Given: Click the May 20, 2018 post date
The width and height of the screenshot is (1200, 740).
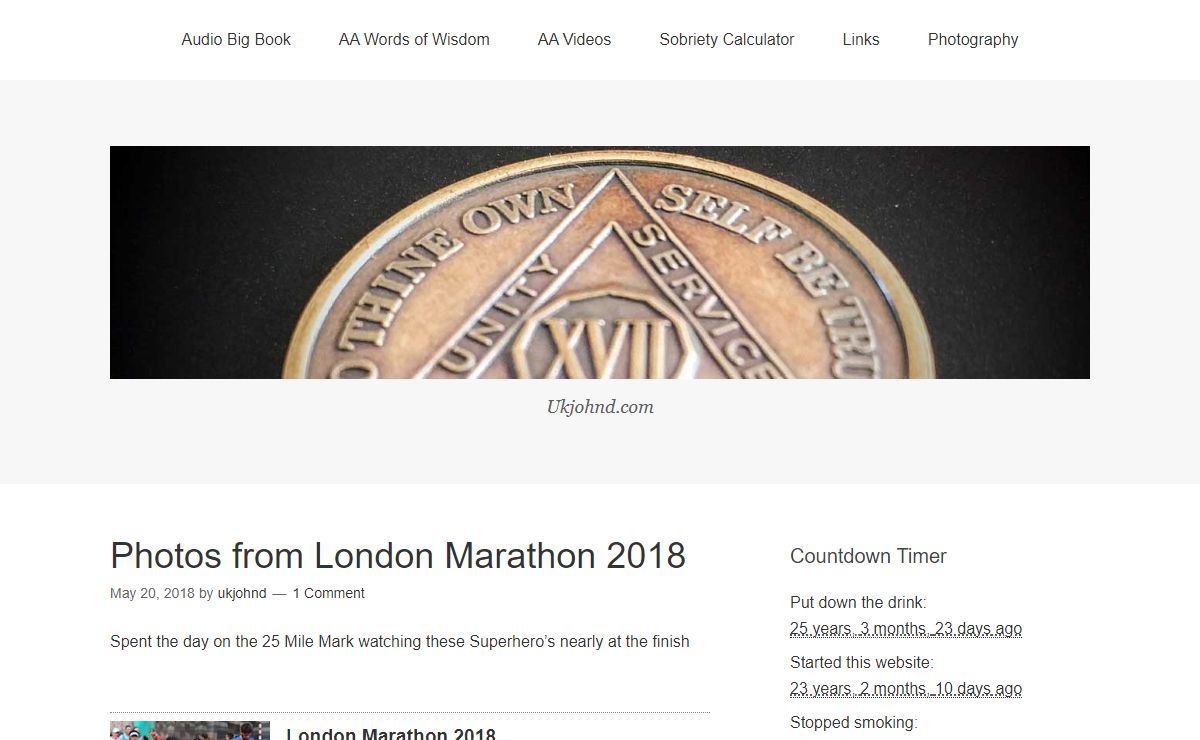Looking at the screenshot, I should 152,593.
